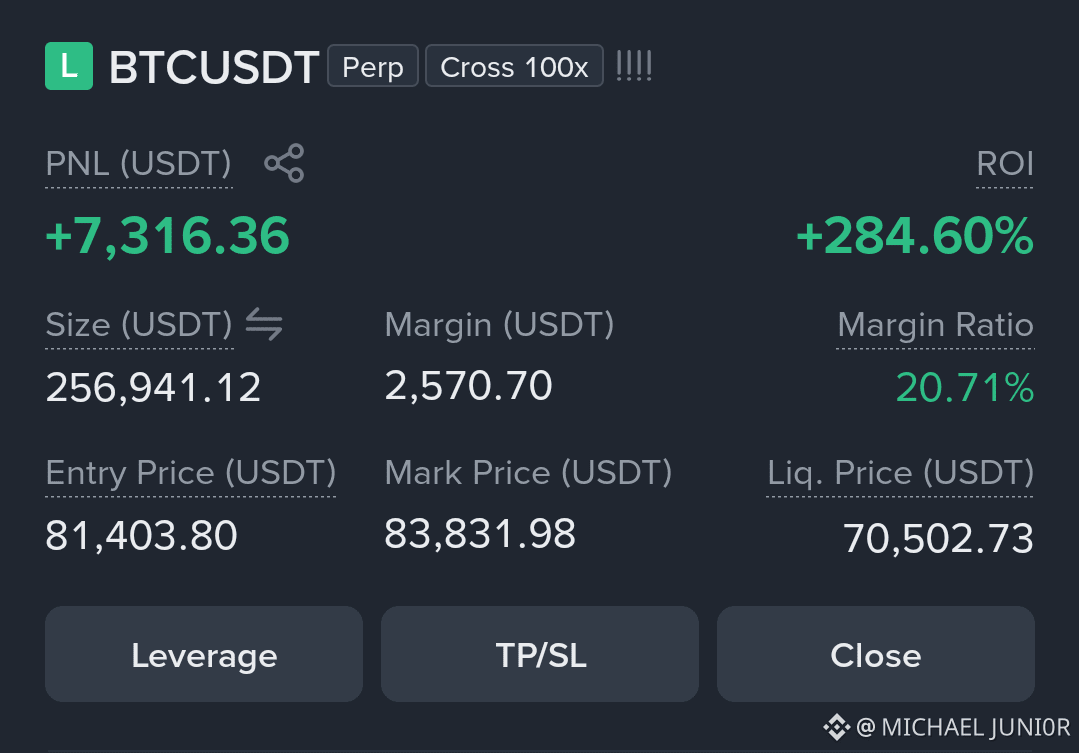Image resolution: width=1079 pixels, height=753 pixels.
Task: Click the ROI label for explanation
Action: point(1005,164)
